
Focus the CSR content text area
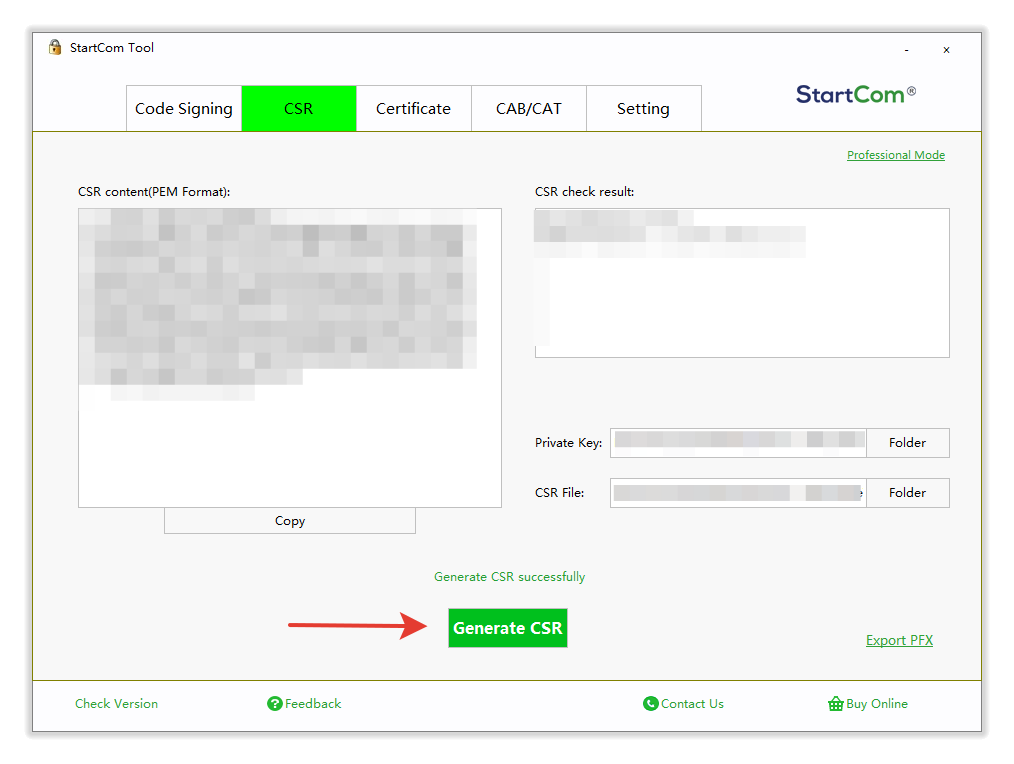tap(290, 358)
